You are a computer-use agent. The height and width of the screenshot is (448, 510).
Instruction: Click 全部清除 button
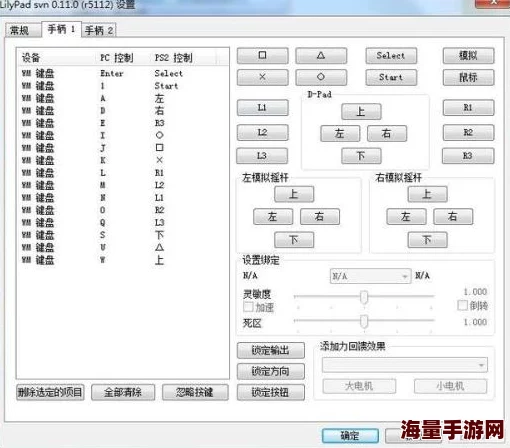pyautogui.click(x=123, y=392)
